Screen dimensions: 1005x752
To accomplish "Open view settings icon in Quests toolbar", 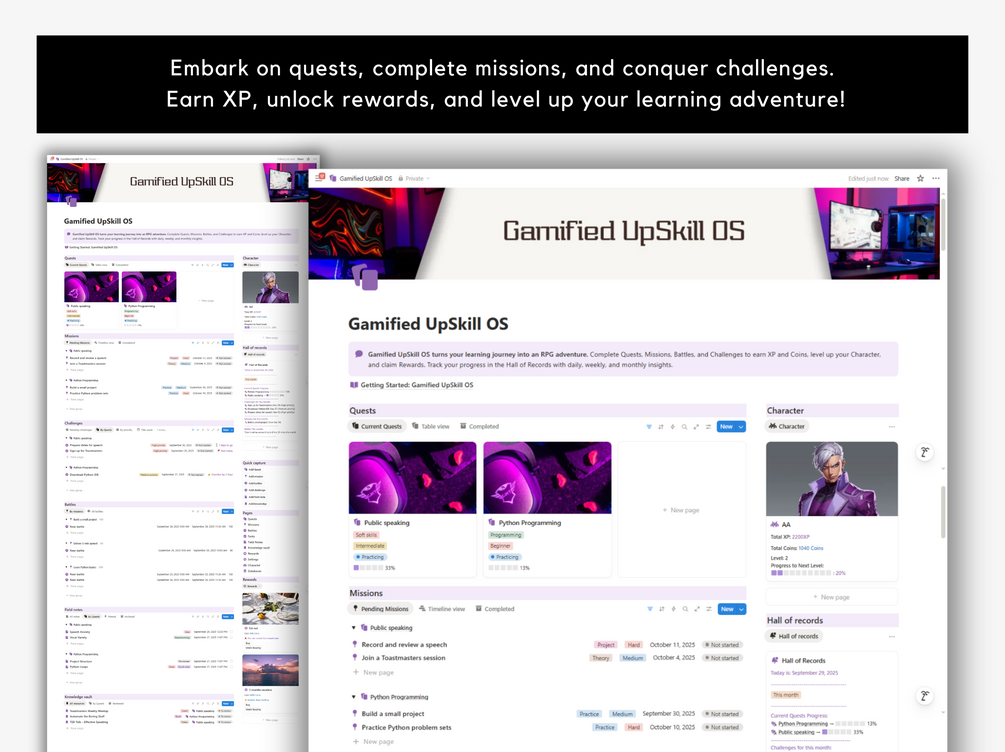I will pos(708,426).
